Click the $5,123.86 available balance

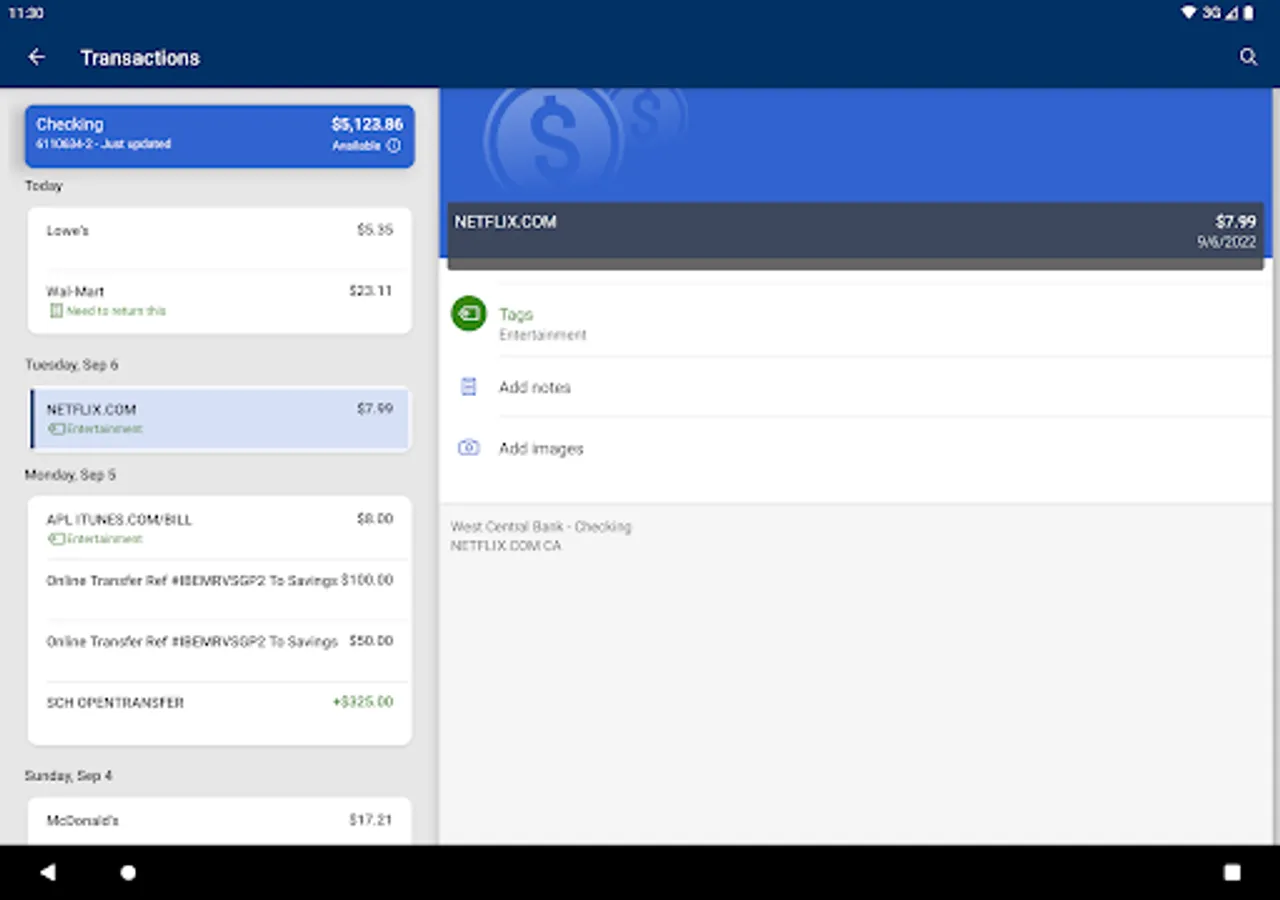point(367,125)
